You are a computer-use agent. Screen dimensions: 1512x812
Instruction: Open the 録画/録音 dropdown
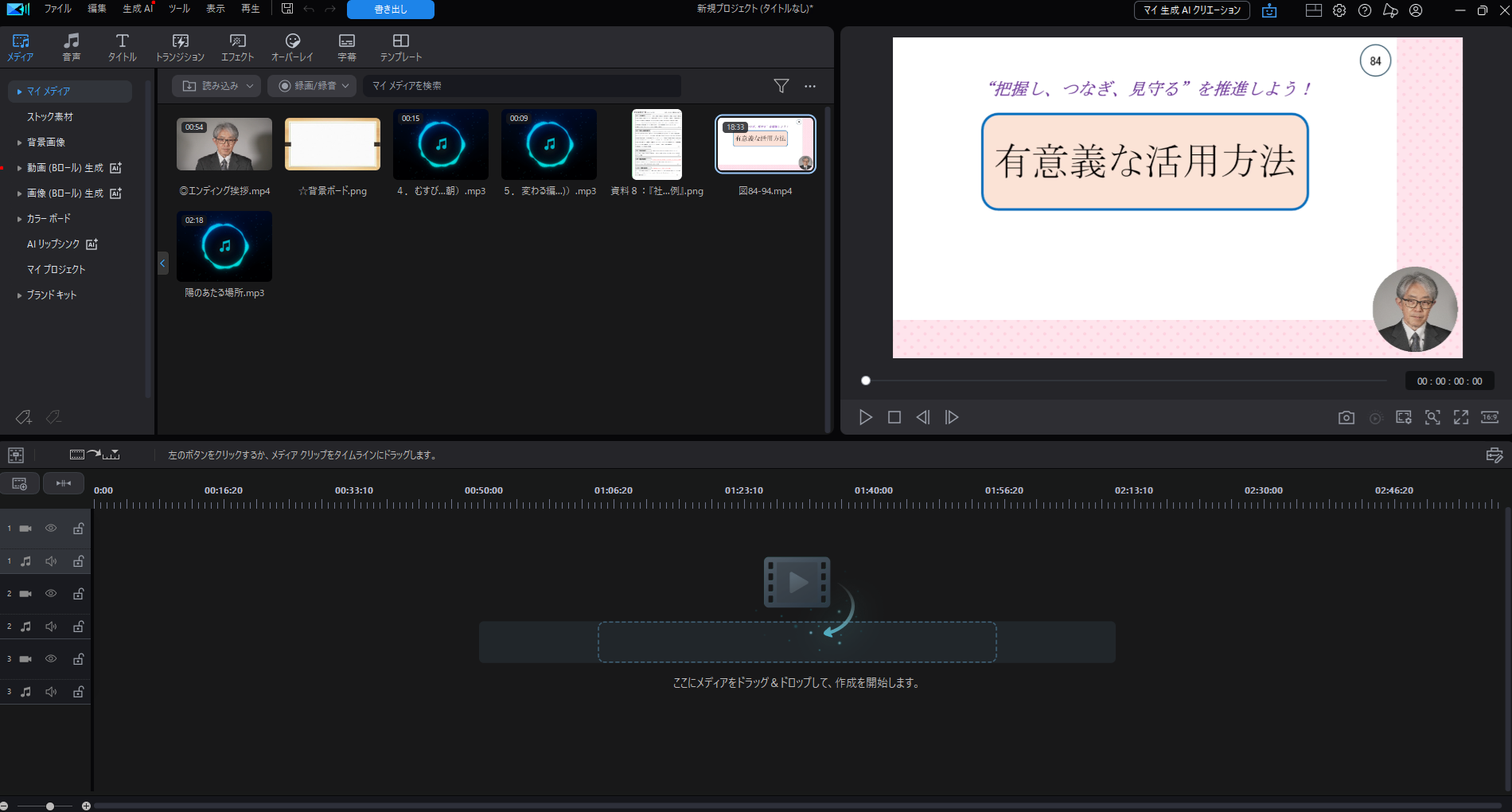[x=314, y=86]
